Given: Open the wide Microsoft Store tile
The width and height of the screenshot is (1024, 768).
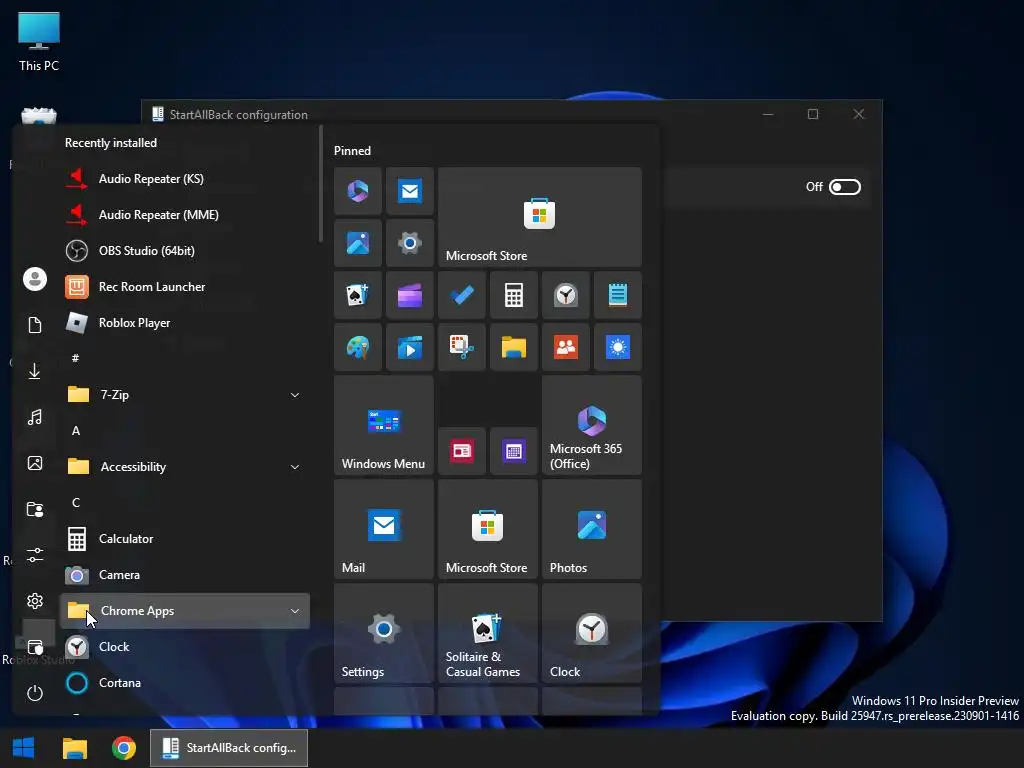Looking at the screenshot, I should tap(539, 217).
